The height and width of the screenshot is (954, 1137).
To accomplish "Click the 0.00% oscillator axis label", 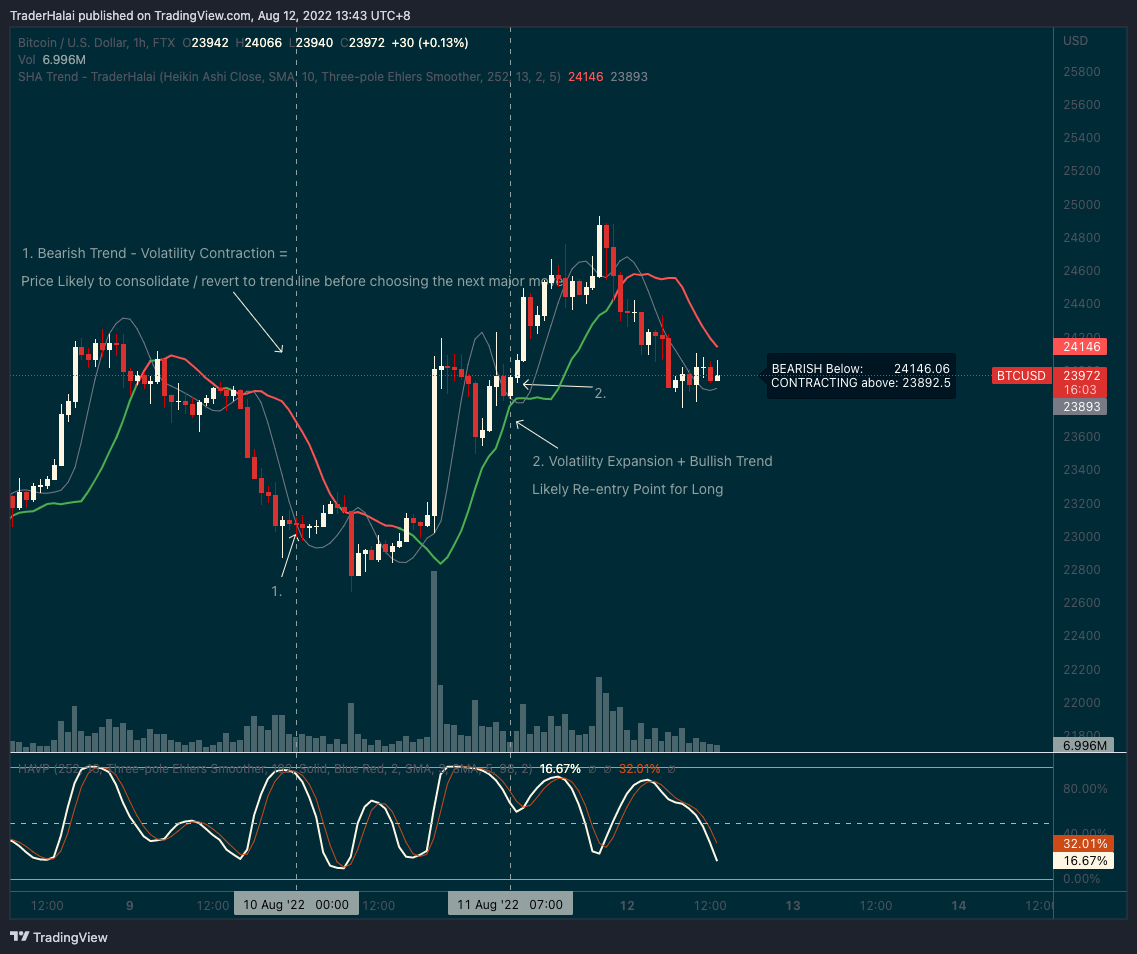I will pyautogui.click(x=1081, y=879).
